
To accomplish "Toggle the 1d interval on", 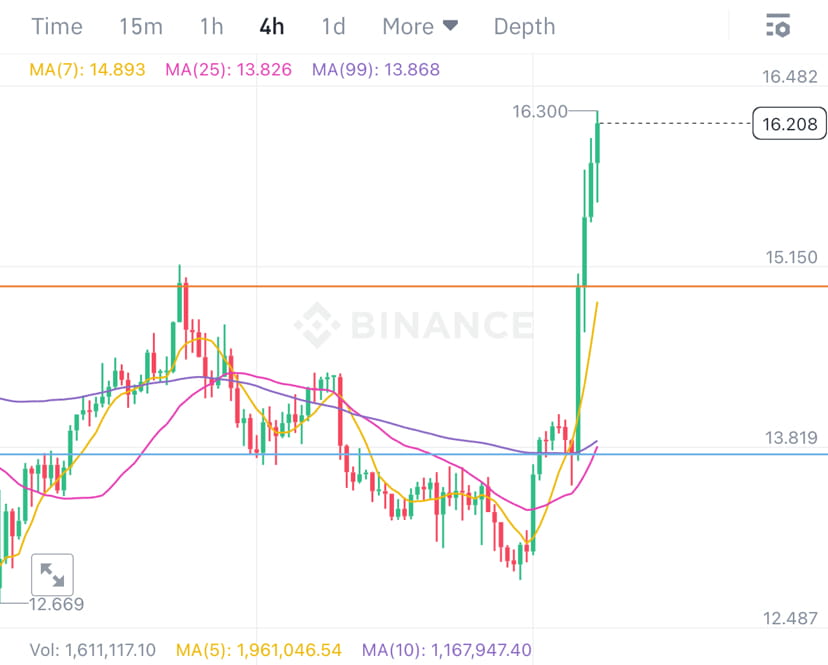I will tap(333, 27).
